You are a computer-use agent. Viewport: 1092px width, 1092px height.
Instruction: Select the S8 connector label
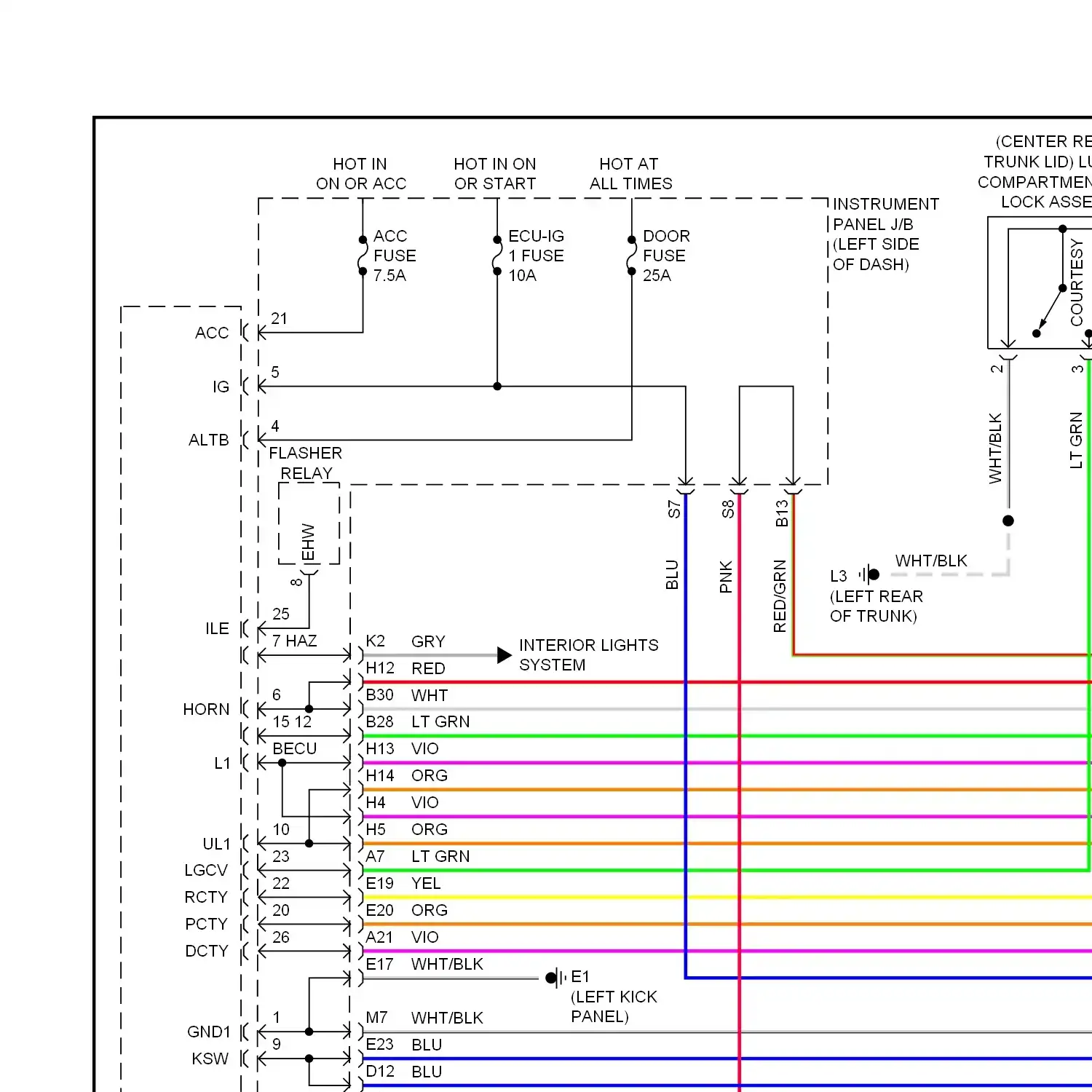coord(728,509)
